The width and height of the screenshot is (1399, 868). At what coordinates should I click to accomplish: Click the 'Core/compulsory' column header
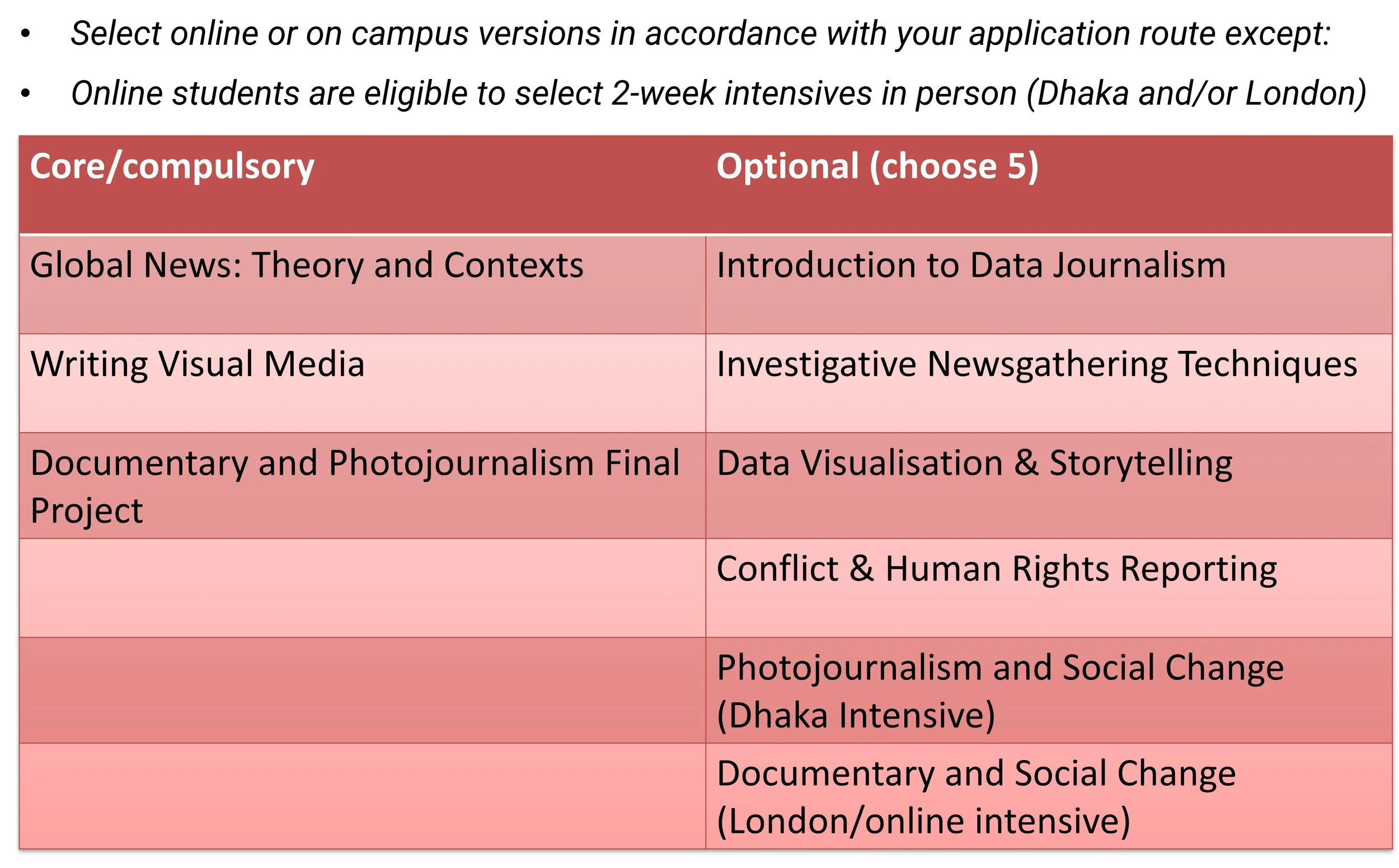click(x=172, y=167)
